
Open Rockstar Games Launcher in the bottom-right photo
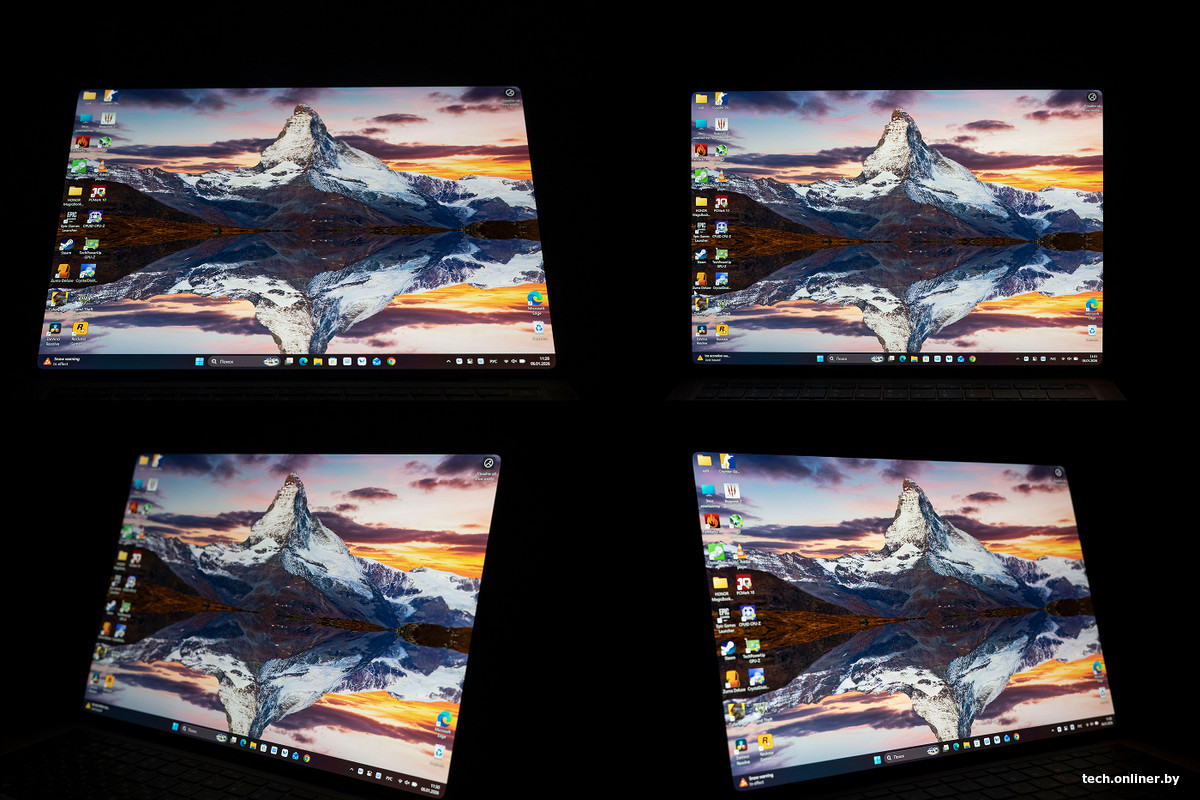[765, 742]
